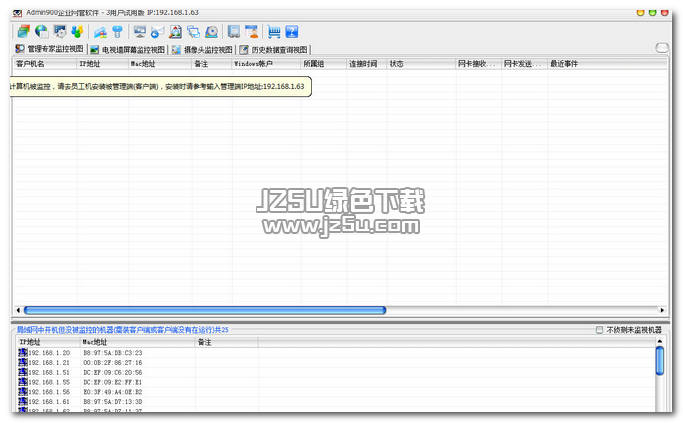The width and height of the screenshot is (683, 423).
Task: Click the shopping cart purchase icon
Action: (274, 32)
